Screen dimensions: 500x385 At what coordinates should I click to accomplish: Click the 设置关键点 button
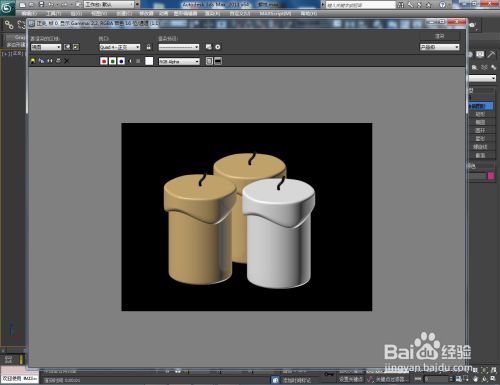pyautogui.click(x=351, y=379)
